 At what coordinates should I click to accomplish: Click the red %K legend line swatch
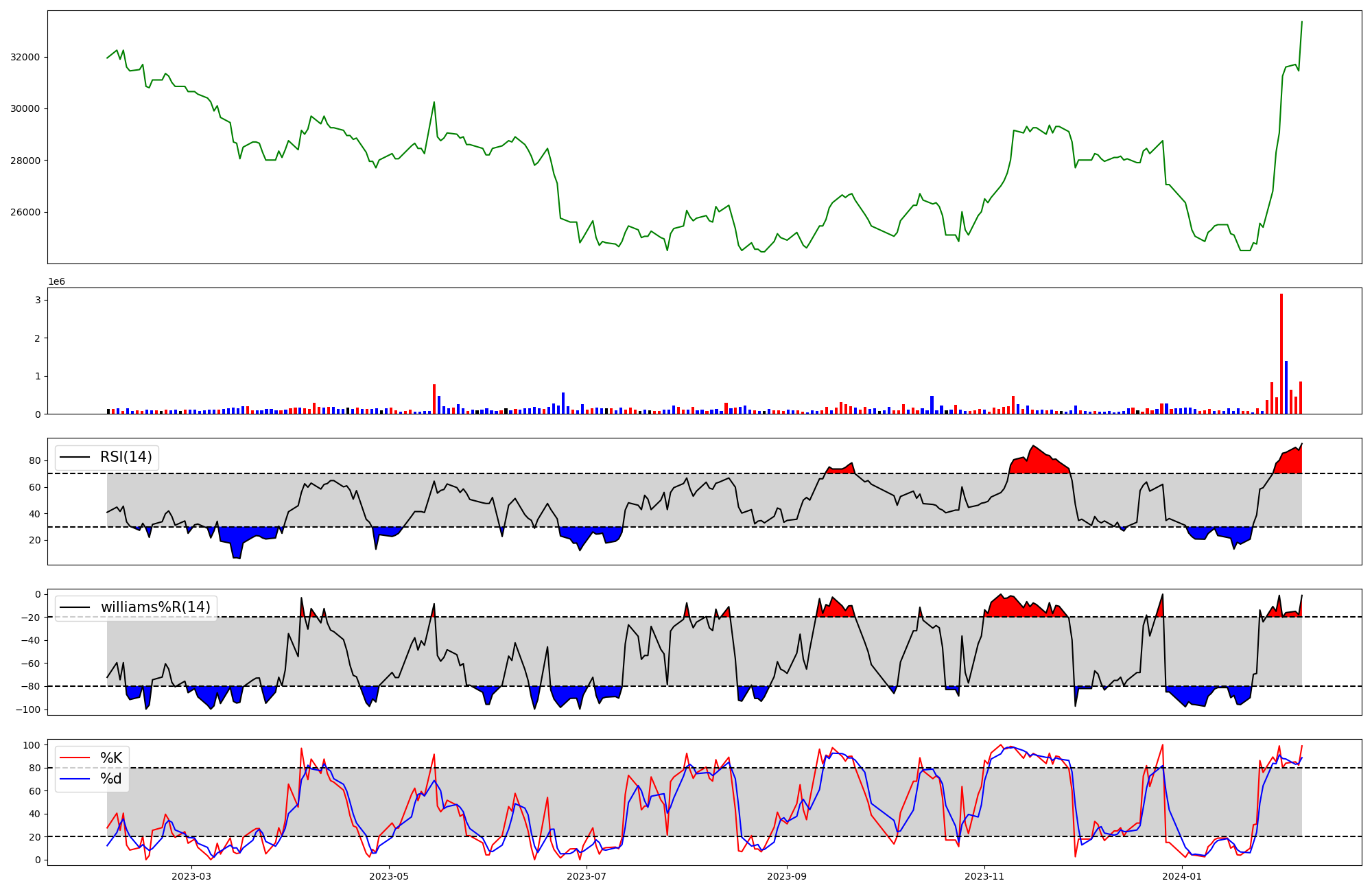click(75, 758)
